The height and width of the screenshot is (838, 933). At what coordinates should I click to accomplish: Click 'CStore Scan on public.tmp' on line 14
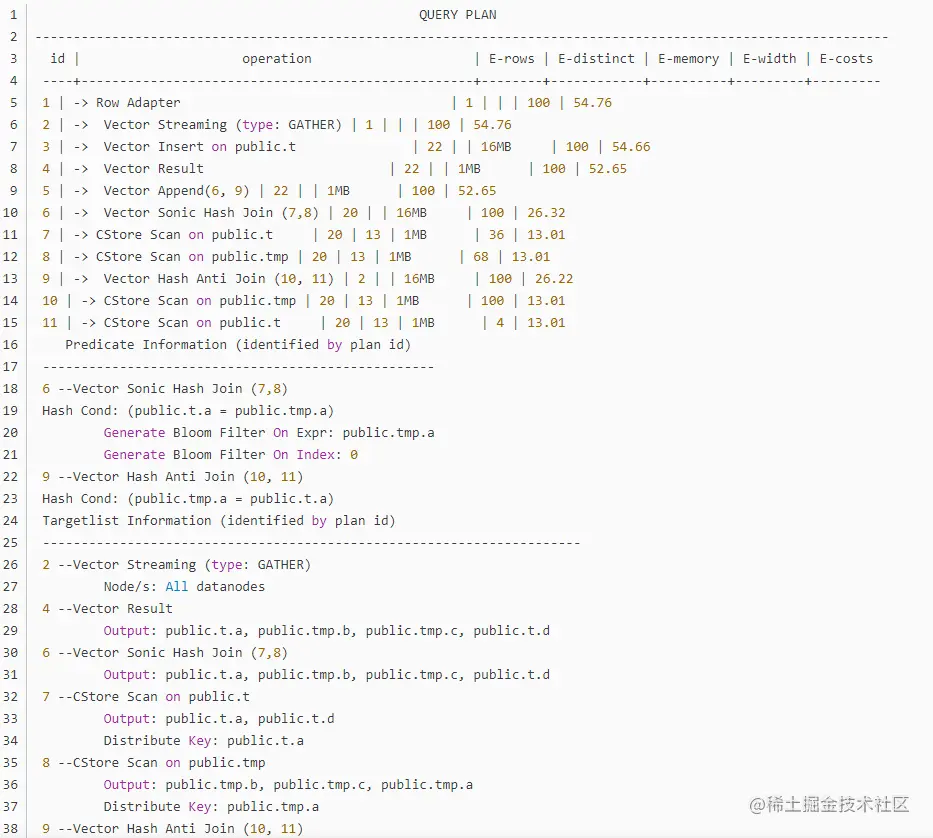(200, 301)
